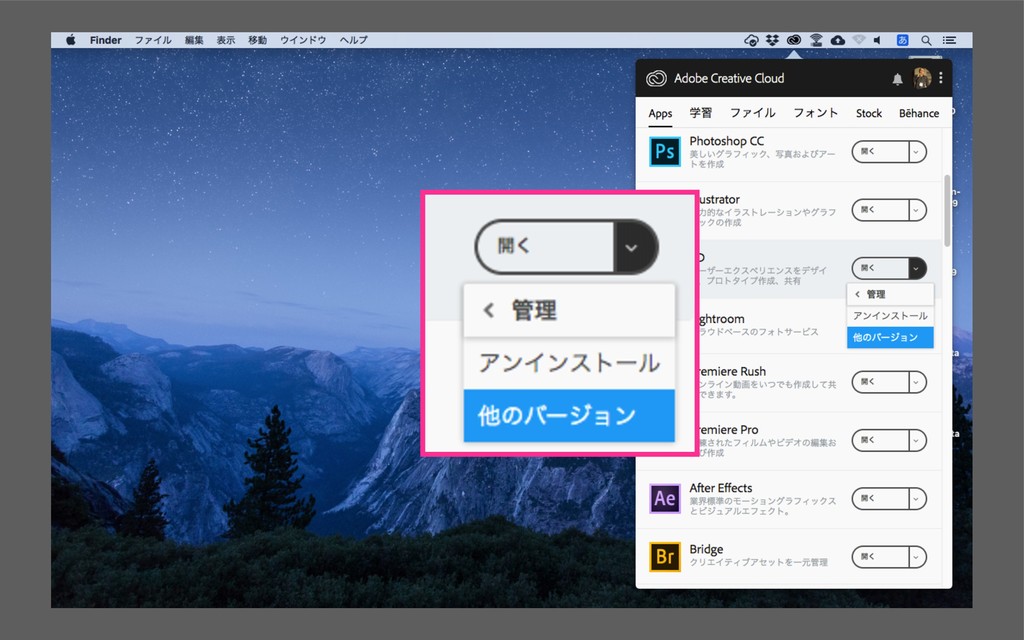Click 開く button for Bridge
The height and width of the screenshot is (640, 1024).
pyautogui.click(x=880, y=557)
